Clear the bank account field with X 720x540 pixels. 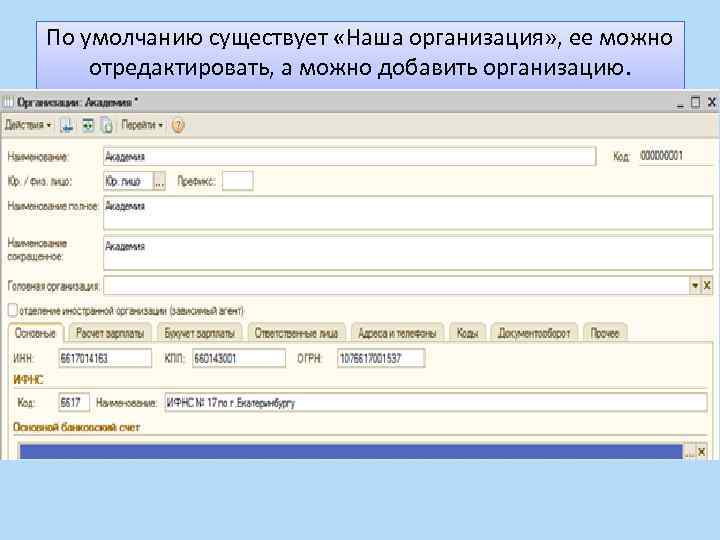point(702,452)
